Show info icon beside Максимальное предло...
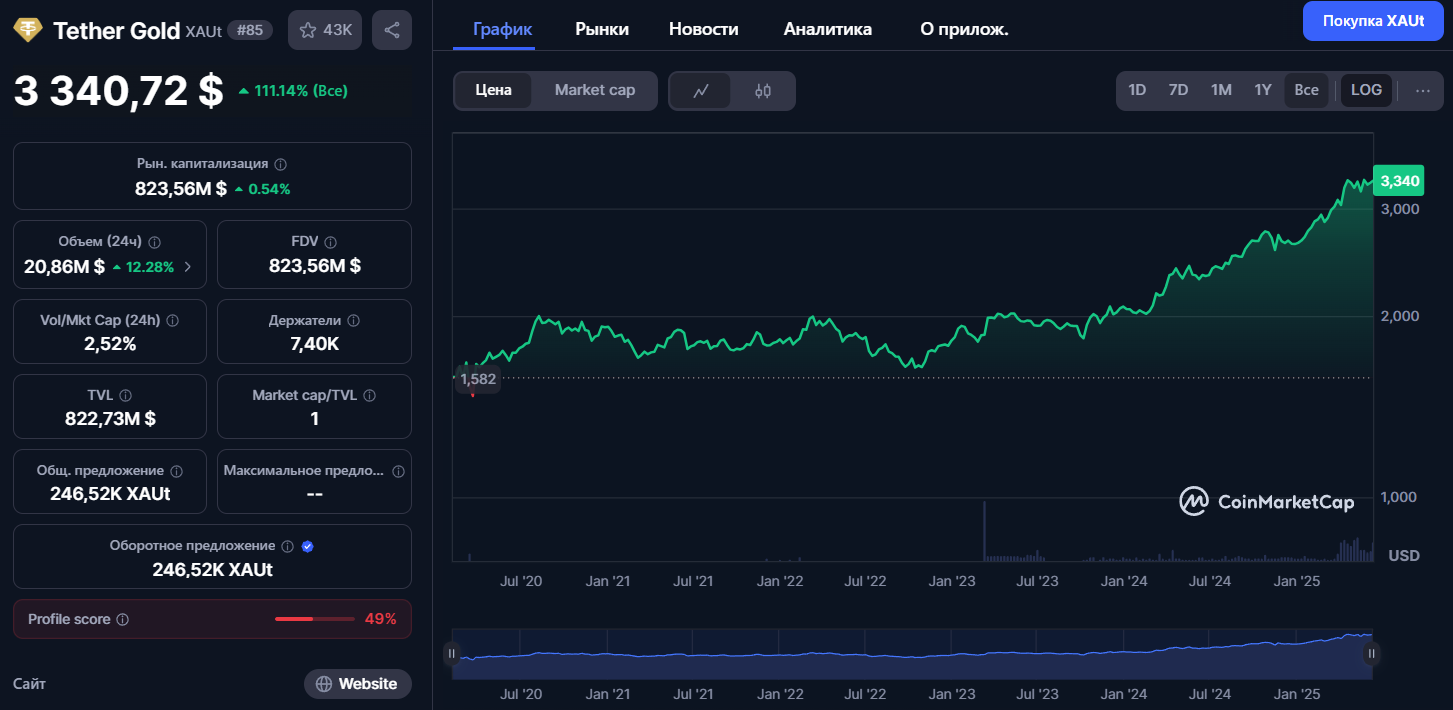The width and height of the screenshot is (1453, 710). click(x=399, y=471)
